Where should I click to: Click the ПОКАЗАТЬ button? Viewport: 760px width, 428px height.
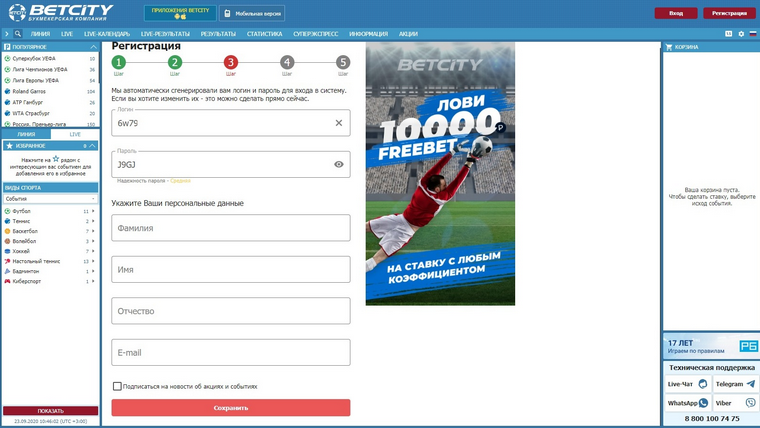coord(50,411)
